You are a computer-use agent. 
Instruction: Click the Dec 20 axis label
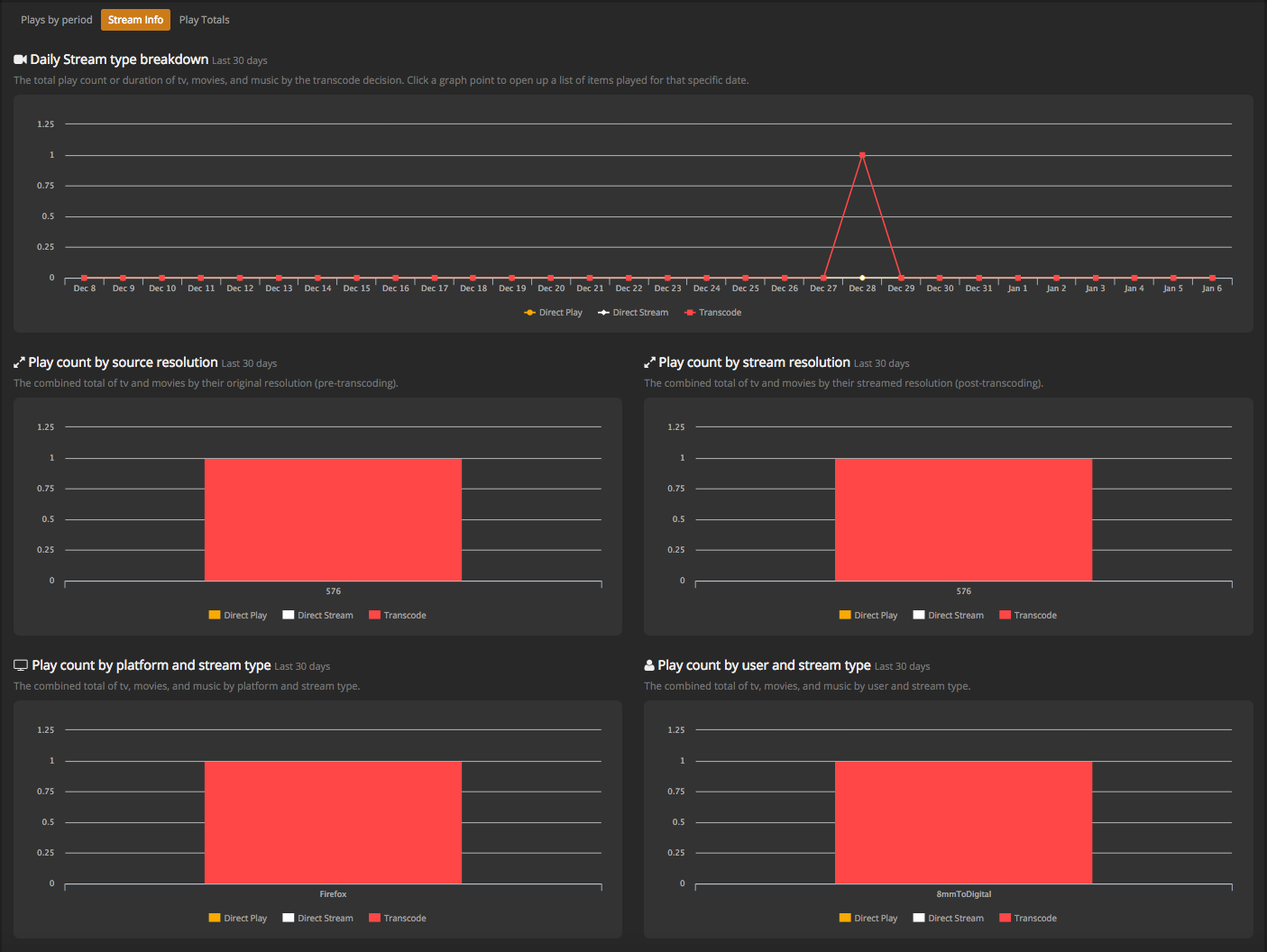[551, 288]
